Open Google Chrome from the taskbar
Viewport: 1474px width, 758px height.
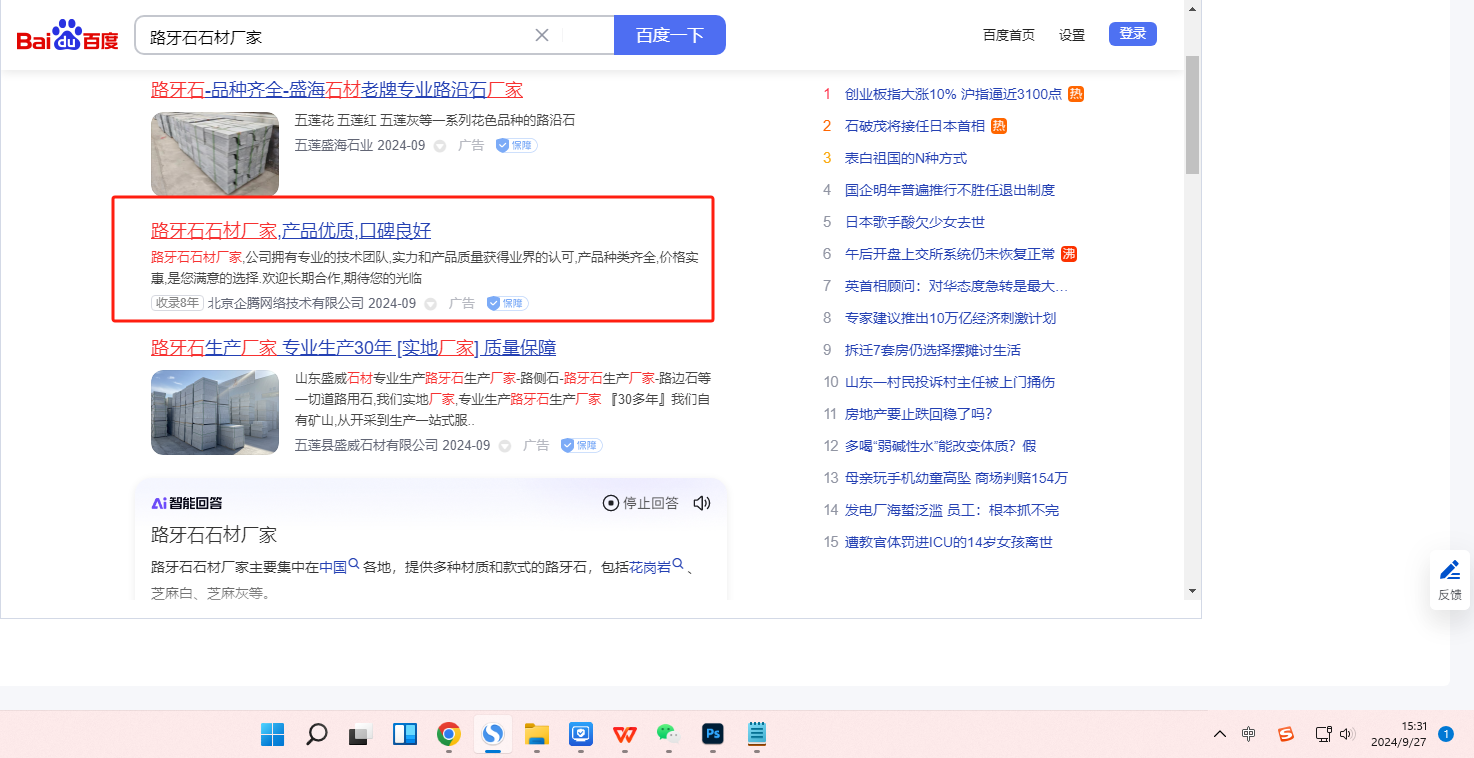tap(448, 735)
